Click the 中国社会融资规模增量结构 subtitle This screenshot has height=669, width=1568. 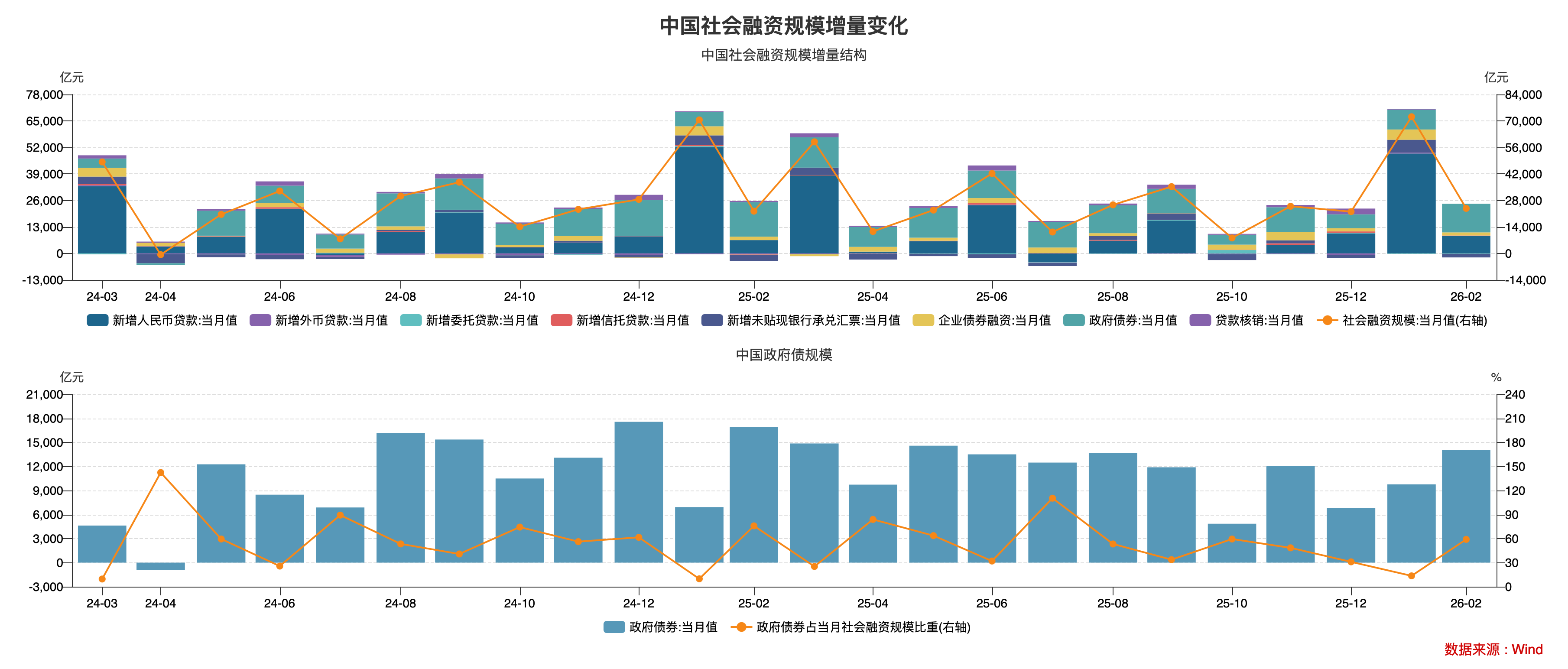784,55
